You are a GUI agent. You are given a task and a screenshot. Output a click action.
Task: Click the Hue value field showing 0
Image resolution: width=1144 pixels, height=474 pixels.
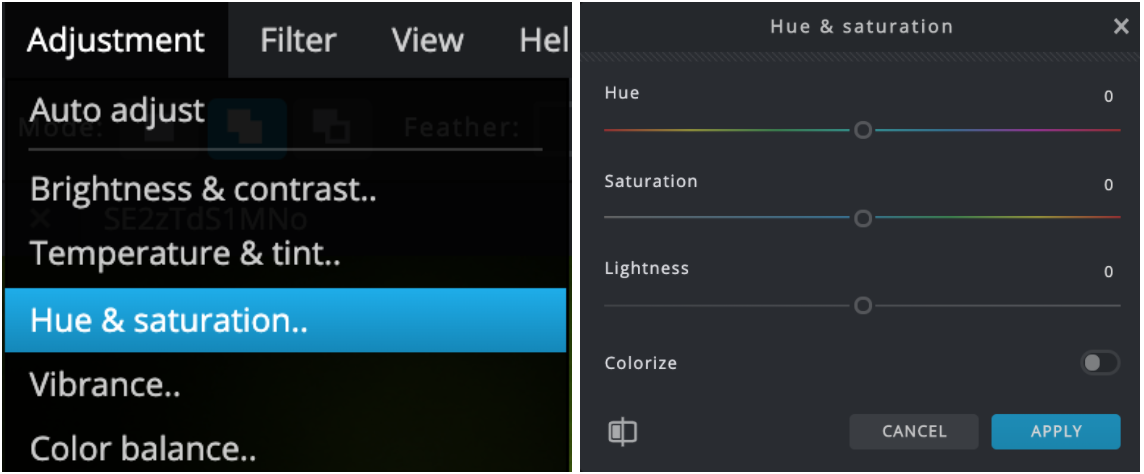tap(1108, 97)
